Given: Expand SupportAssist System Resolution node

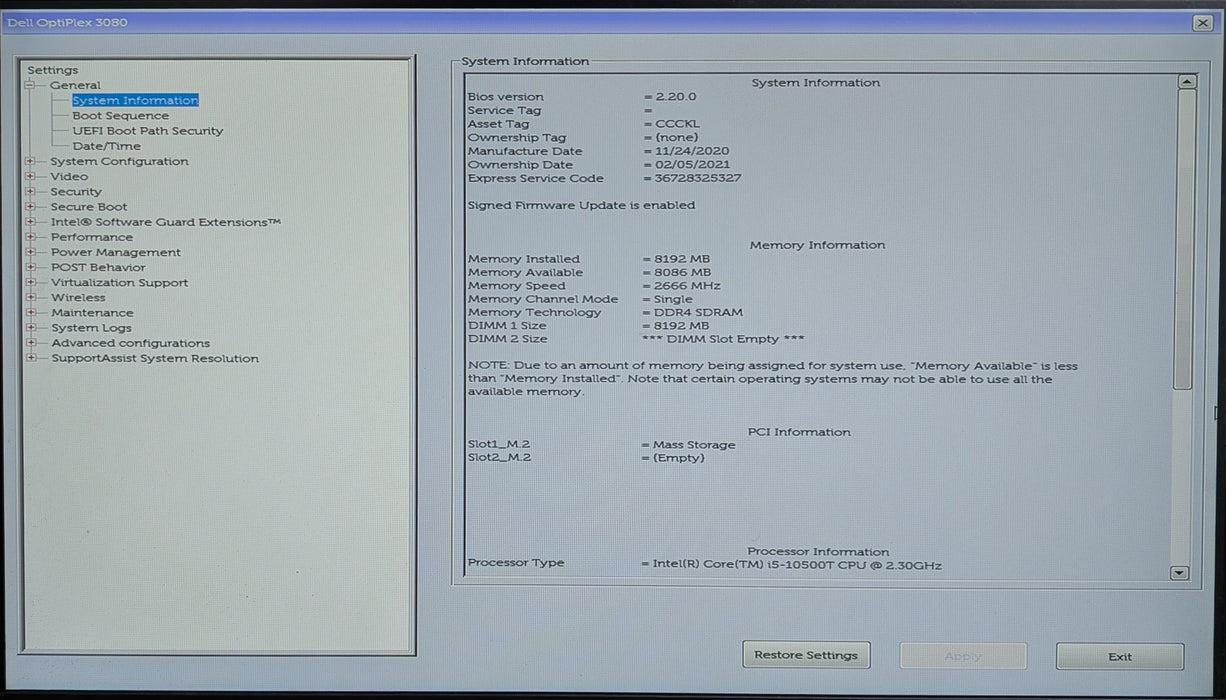Looking at the screenshot, I should (31, 358).
